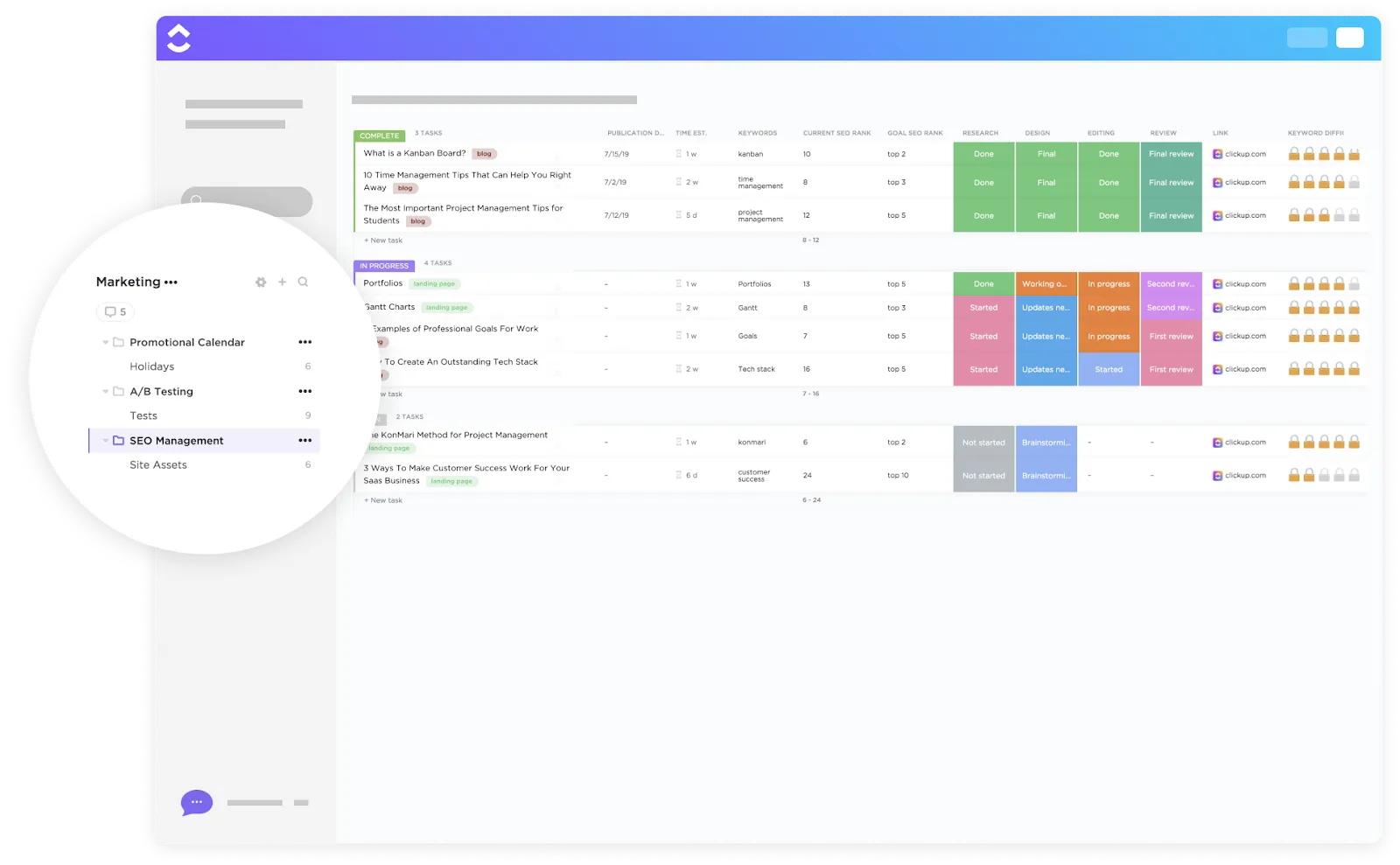Add new task under COMPLETE group
Viewport: 1400px width, 865px height.
pos(383,241)
